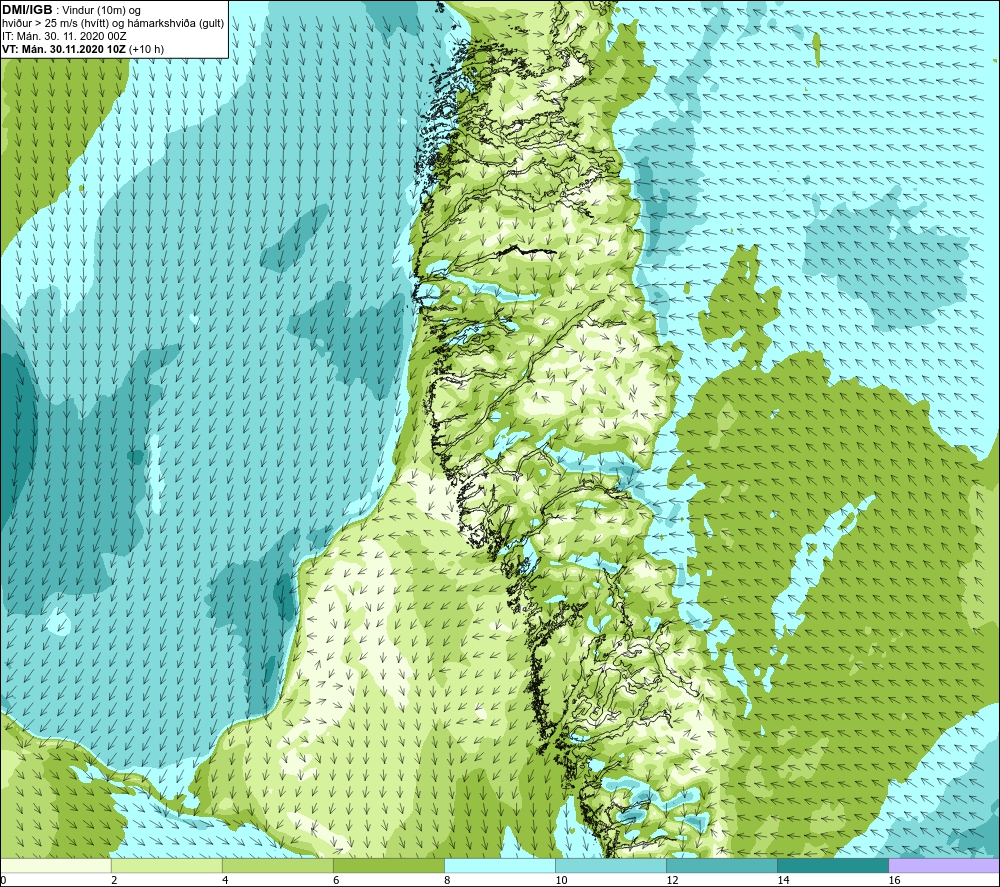
Task: Click the '(+10 h)' forecast offset text
Action: coord(147,49)
